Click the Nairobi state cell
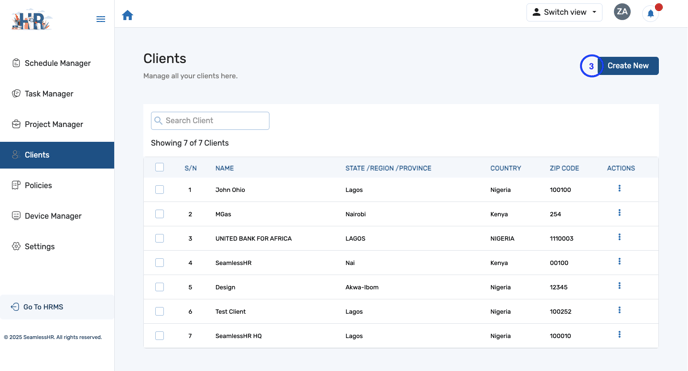Viewport: 688px width, 371px height. (355, 214)
